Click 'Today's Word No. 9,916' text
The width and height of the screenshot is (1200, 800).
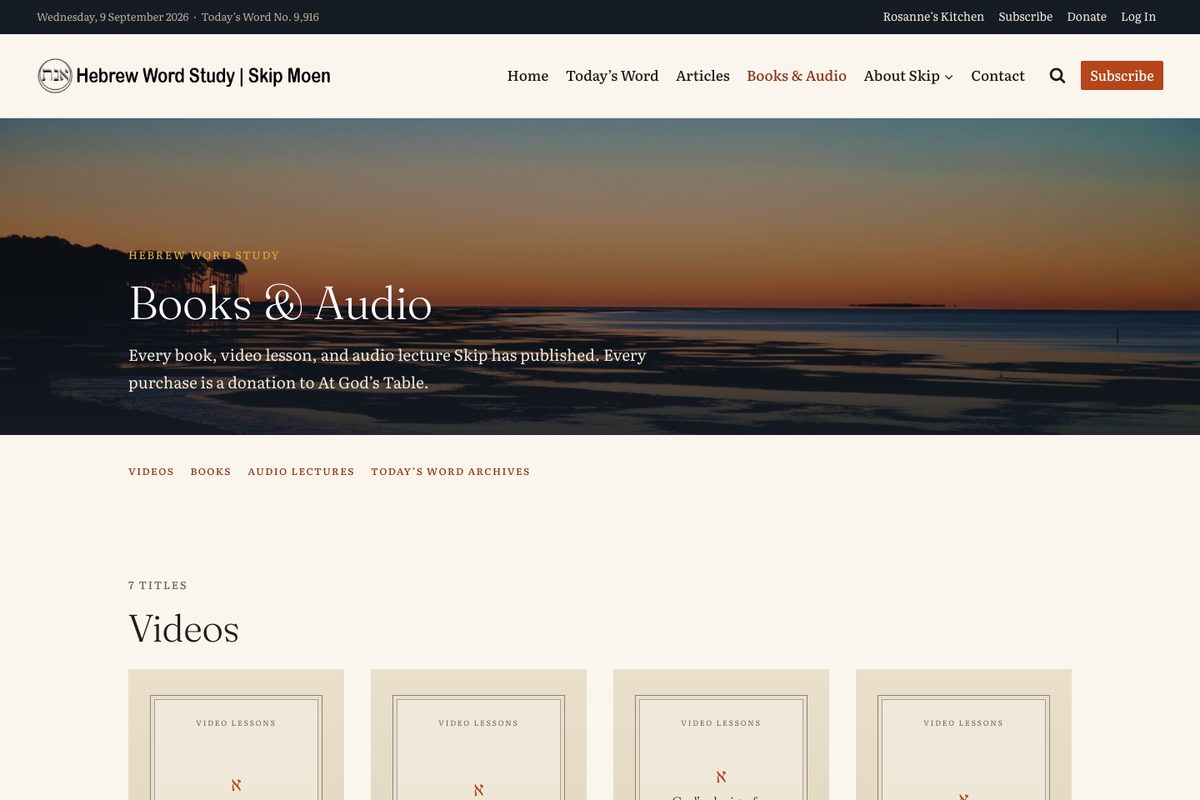coord(260,17)
